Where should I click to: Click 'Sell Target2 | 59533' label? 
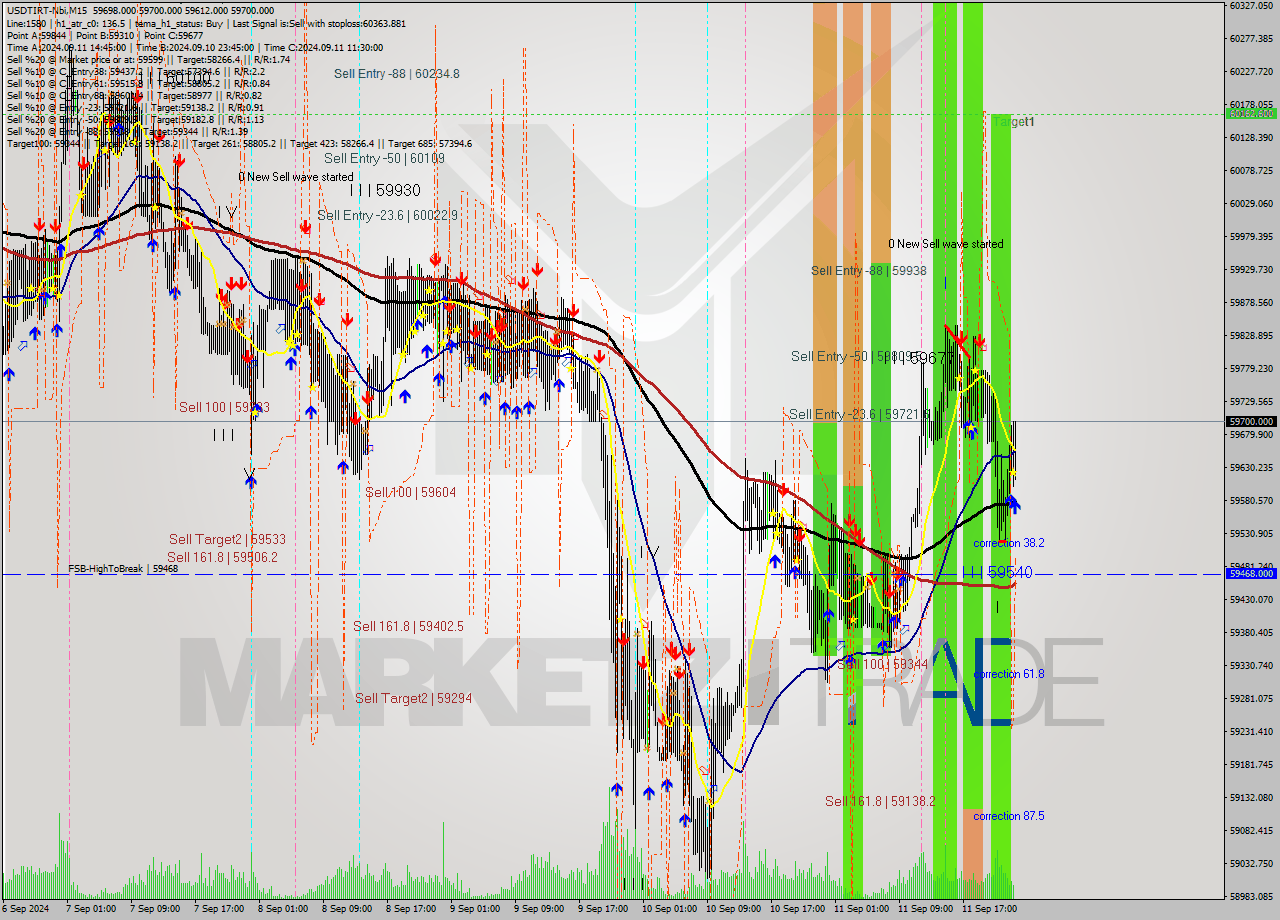(x=227, y=539)
